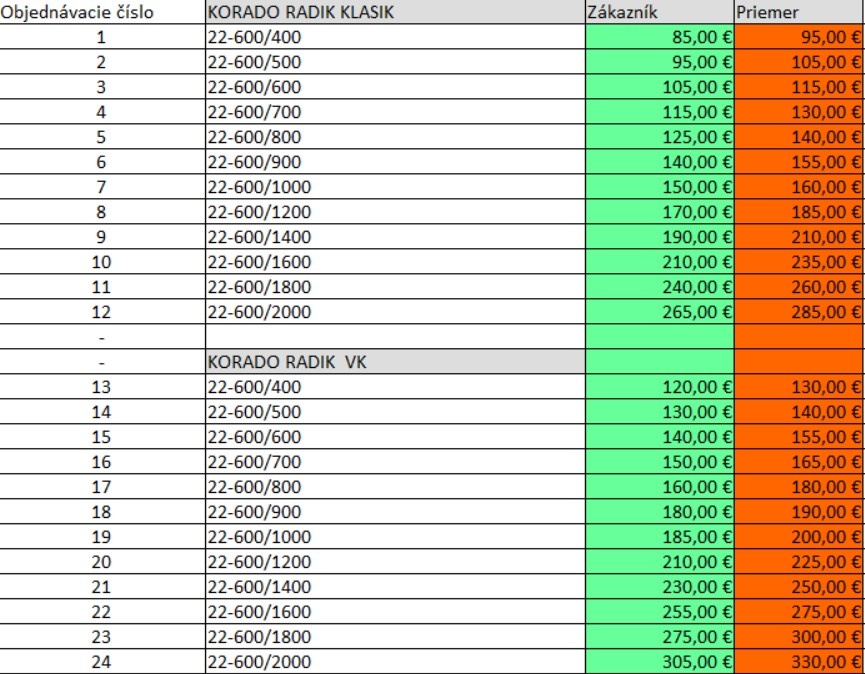Select order number 18 cell
The width and height of the screenshot is (865, 674).
click(102, 512)
